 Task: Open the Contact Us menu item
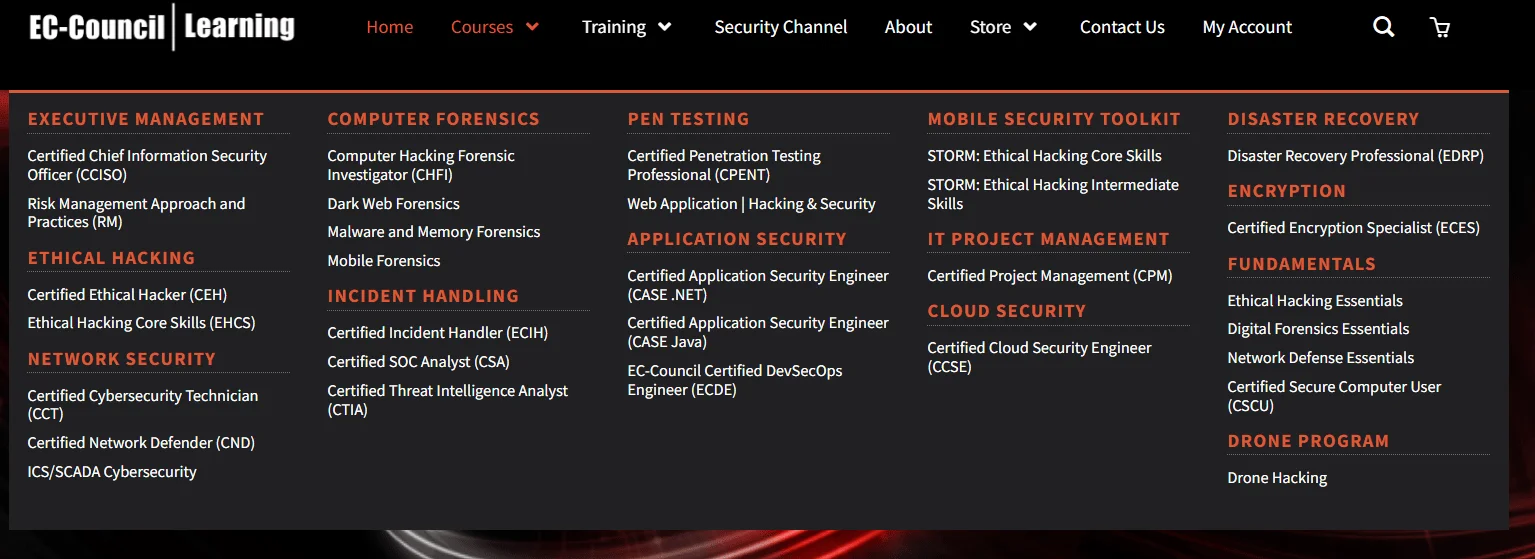tap(1122, 27)
